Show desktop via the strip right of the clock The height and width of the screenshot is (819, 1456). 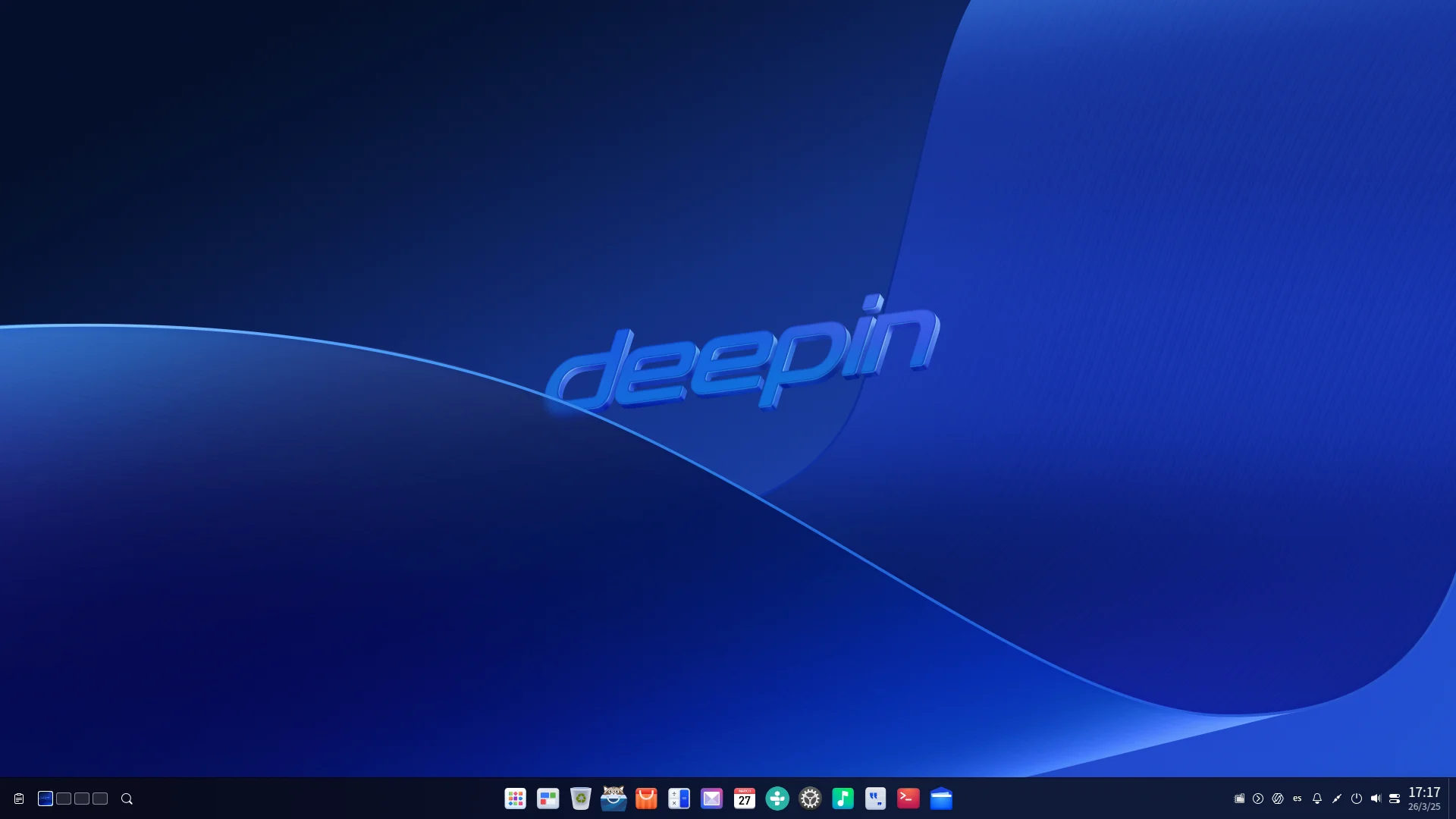pyautogui.click(x=1452, y=799)
